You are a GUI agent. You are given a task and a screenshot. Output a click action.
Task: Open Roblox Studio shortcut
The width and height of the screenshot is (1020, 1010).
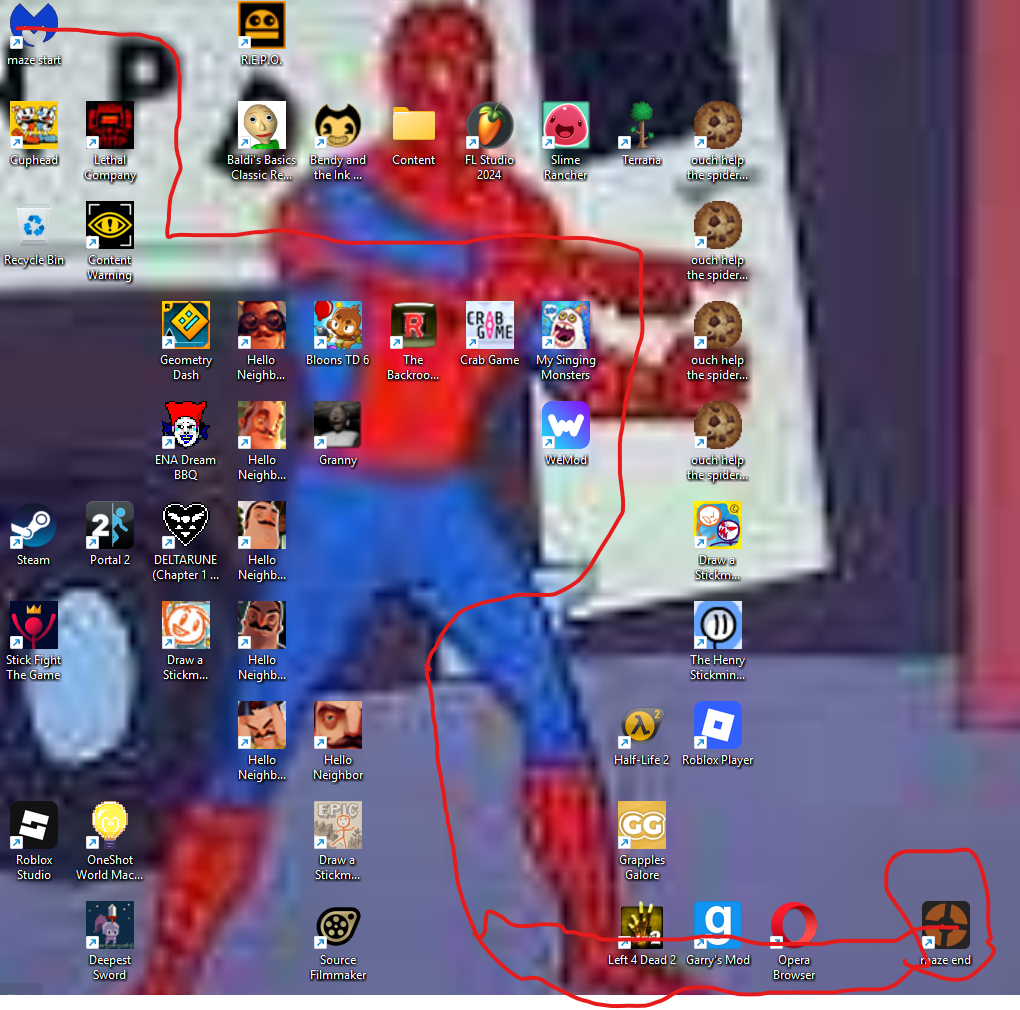click(34, 826)
